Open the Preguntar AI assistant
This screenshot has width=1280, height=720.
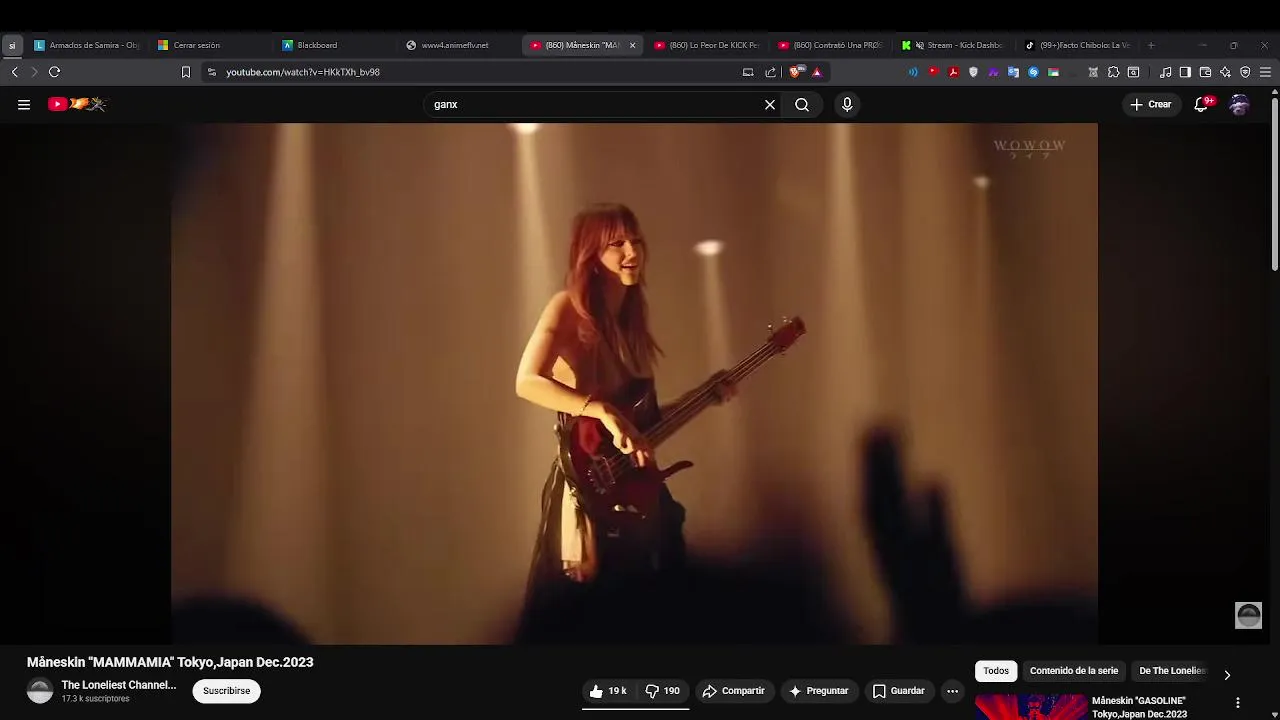pyautogui.click(x=818, y=691)
